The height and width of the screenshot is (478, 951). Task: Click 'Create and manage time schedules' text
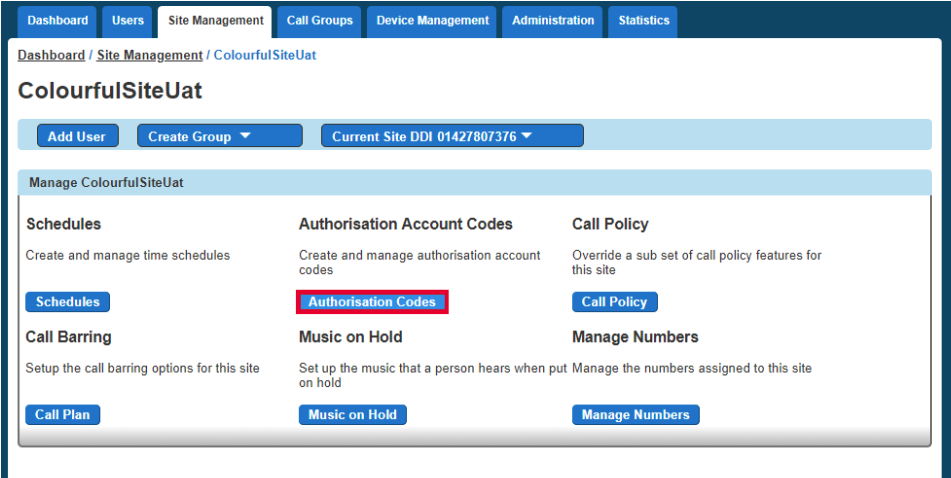point(128,255)
